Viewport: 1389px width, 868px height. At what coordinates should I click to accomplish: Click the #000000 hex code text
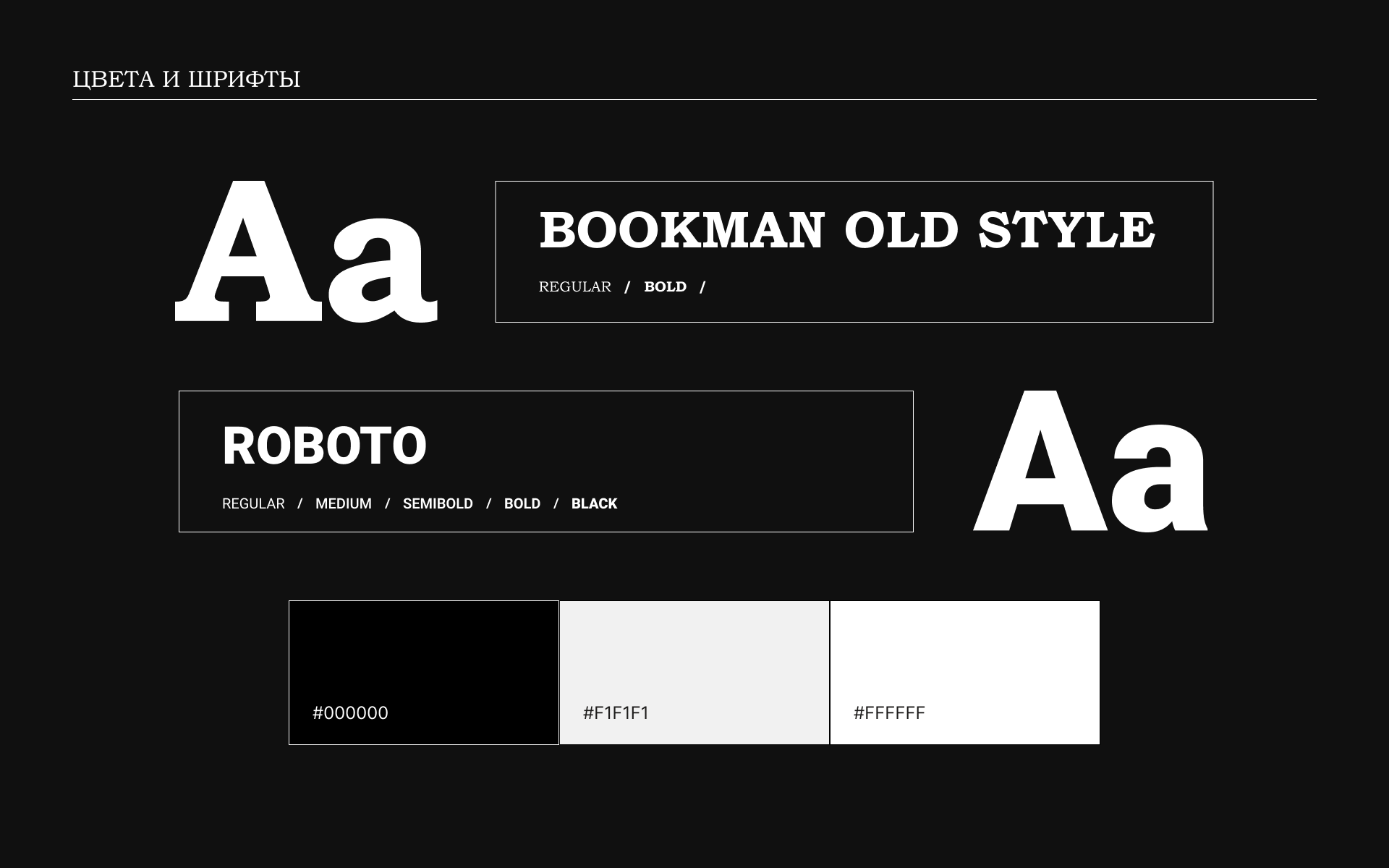pos(350,713)
